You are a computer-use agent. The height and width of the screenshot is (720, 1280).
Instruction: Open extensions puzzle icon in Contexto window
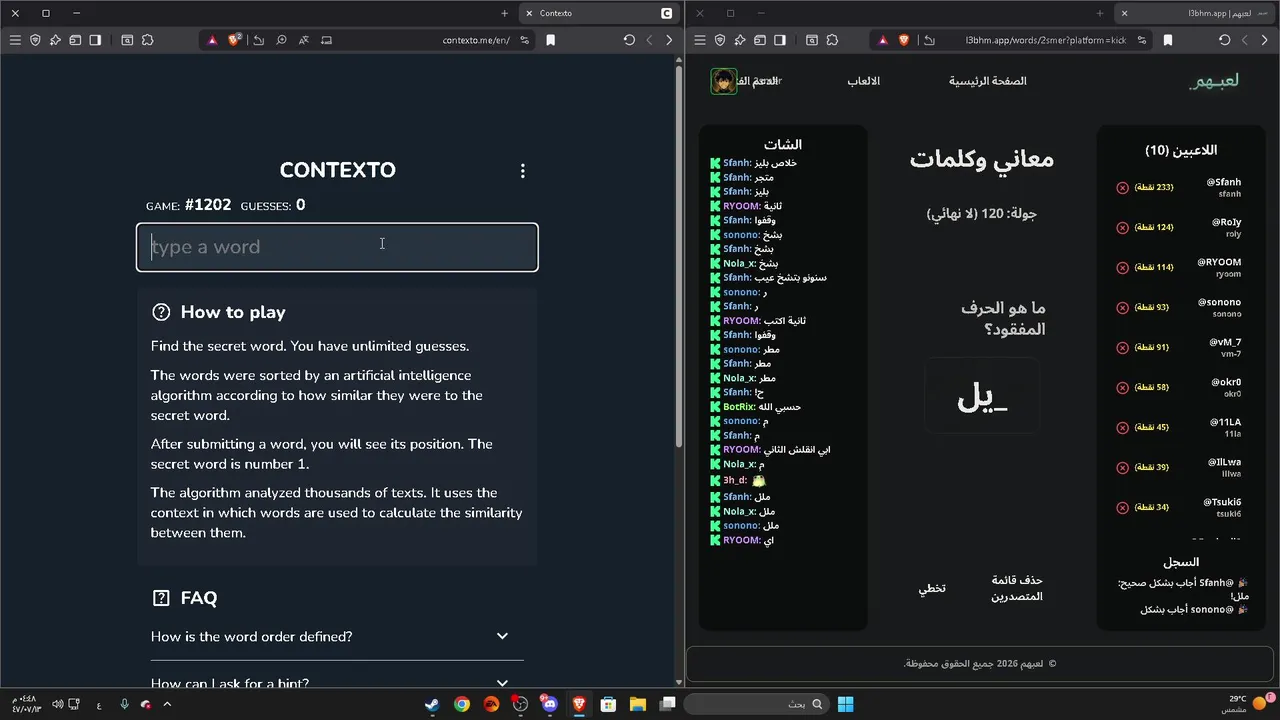(147, 40)
